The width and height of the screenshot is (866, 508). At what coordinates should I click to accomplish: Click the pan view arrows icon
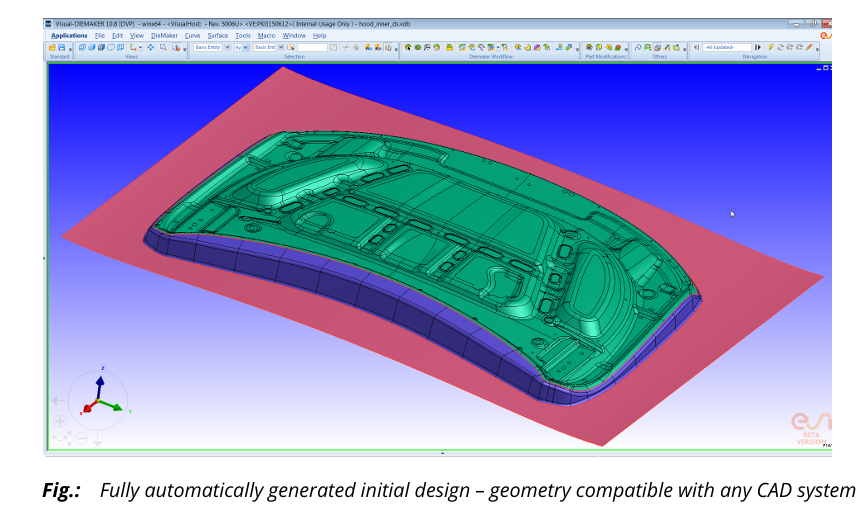150,47
